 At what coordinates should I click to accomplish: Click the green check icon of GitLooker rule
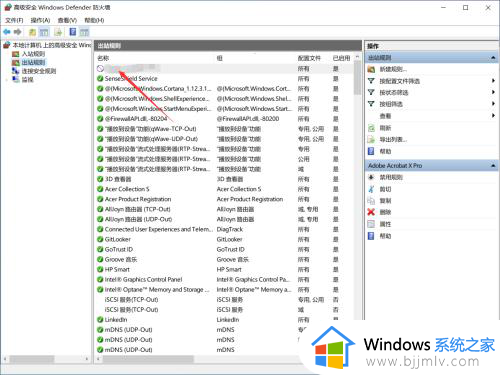click(100, 239)
